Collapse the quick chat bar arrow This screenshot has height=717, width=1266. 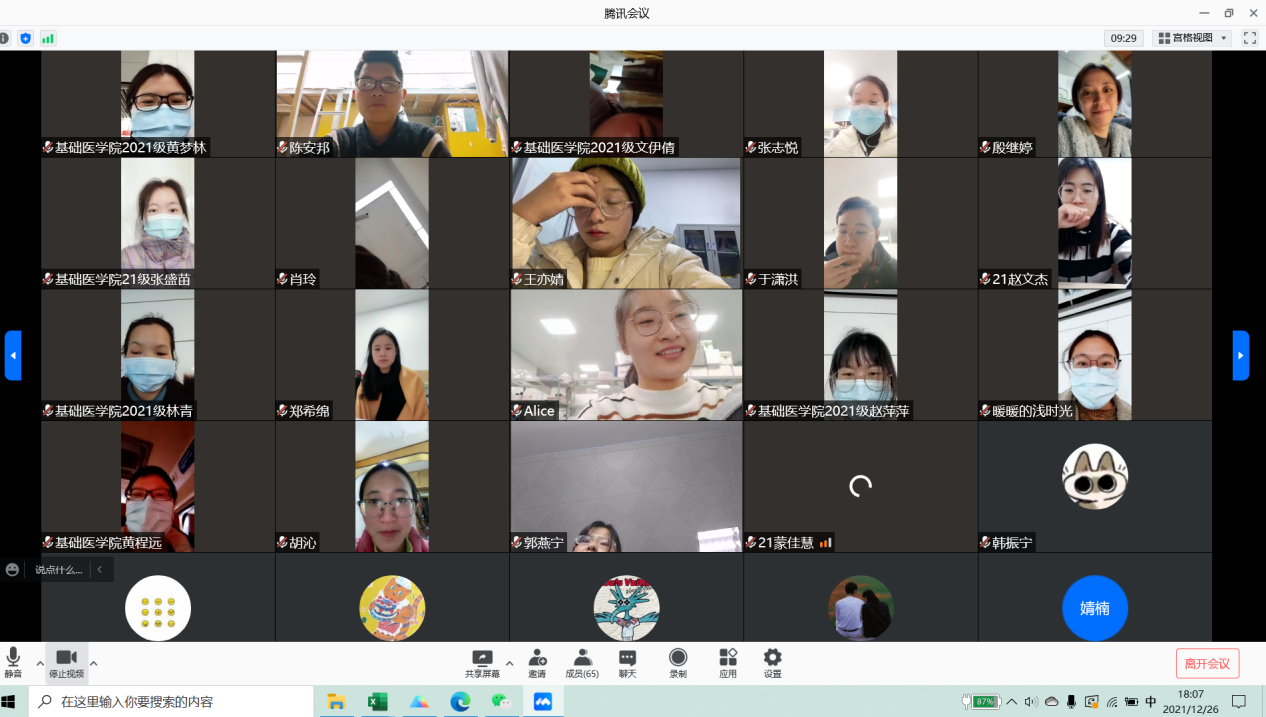tap(100, 570)
